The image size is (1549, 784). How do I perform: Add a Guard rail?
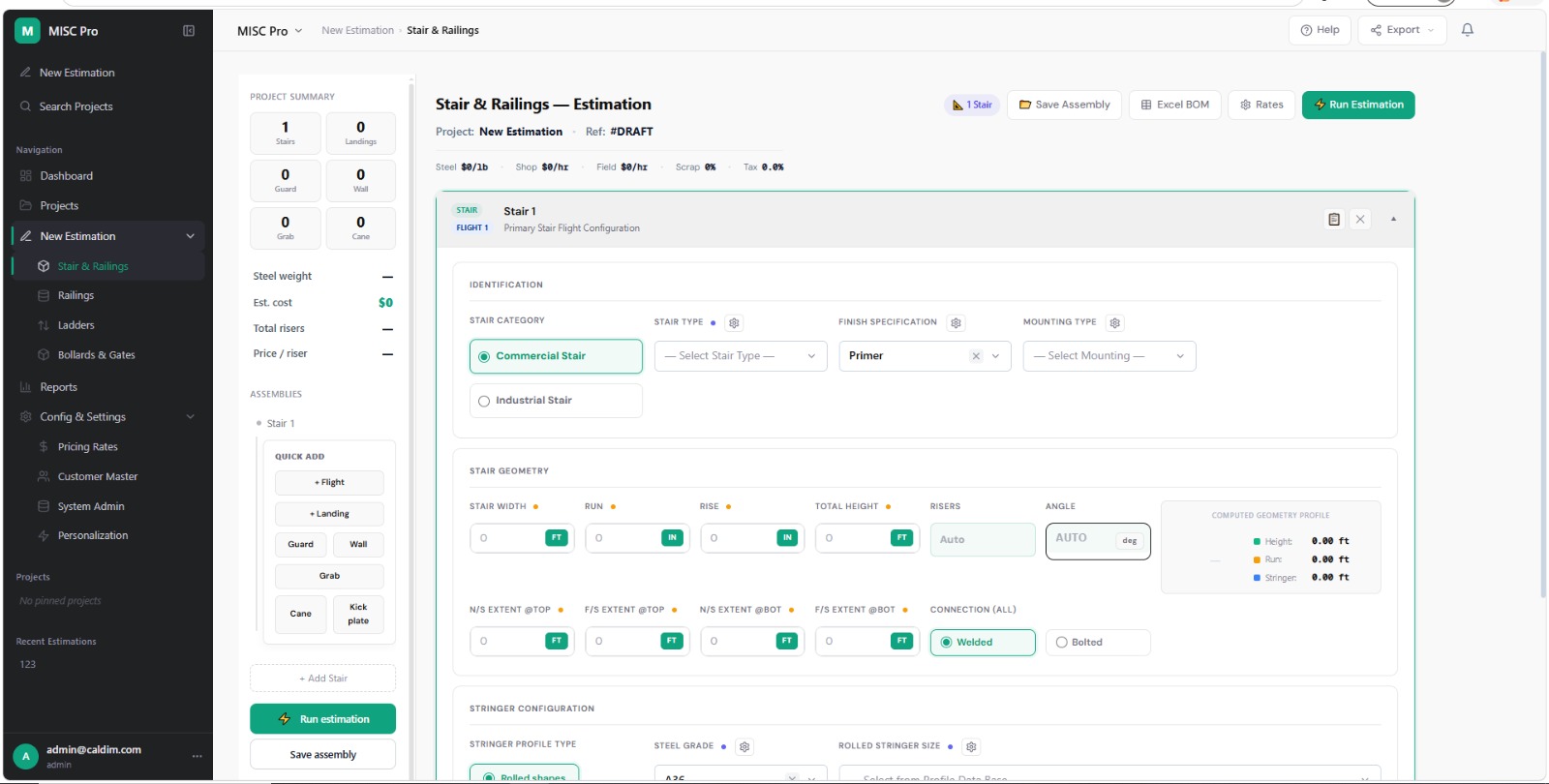[x=300, y=545]
